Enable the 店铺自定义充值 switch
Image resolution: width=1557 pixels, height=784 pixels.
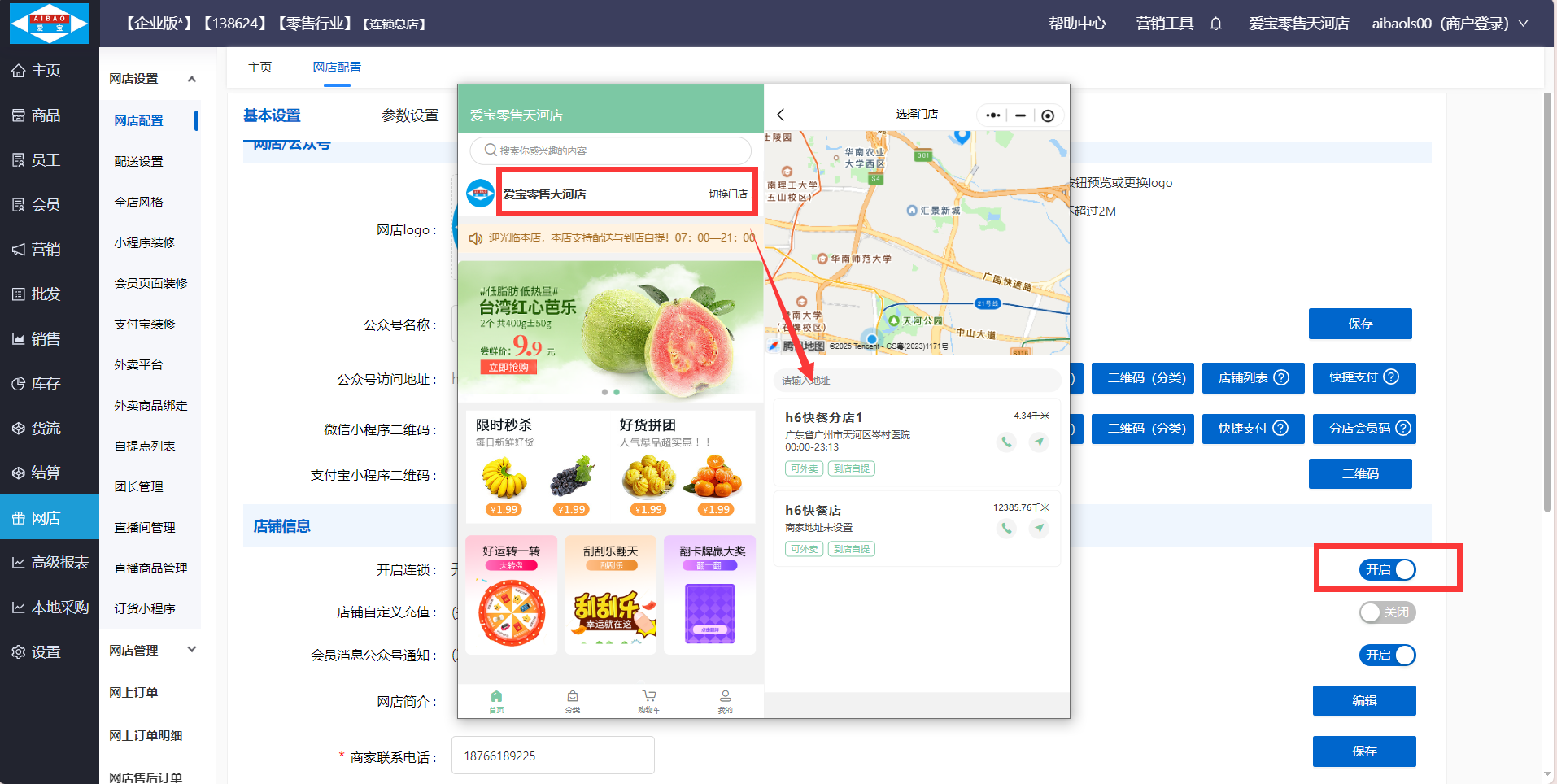pyautogui.click(x=1387, y=612)
